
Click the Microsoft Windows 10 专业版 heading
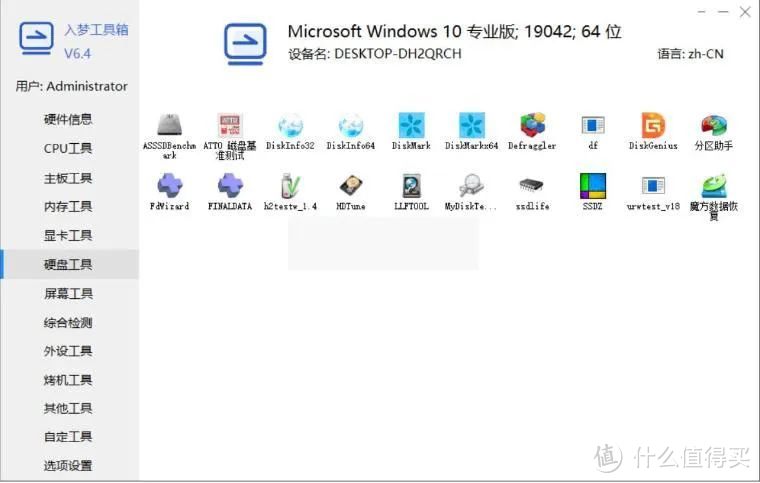coord(454,31)
